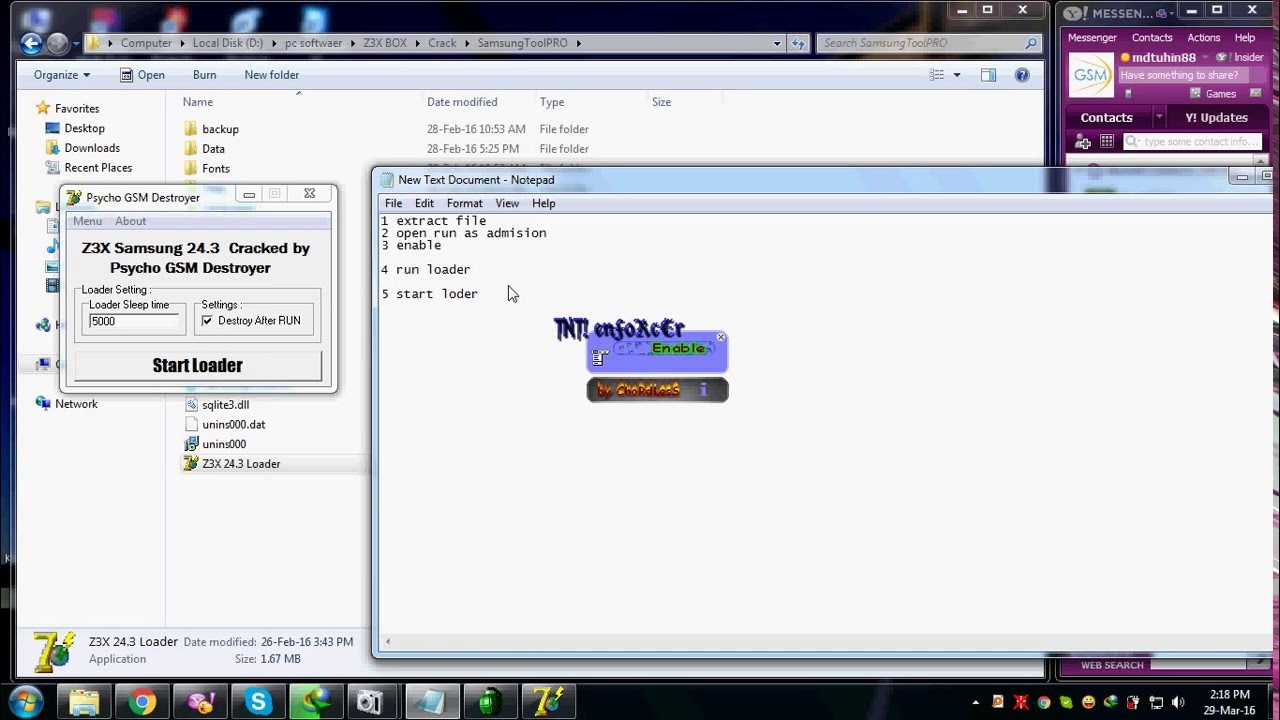This screenshot has height=720, width=1280.
Task: Click the Z3X BOX segment in the address bar
Action: click(385, 43)
